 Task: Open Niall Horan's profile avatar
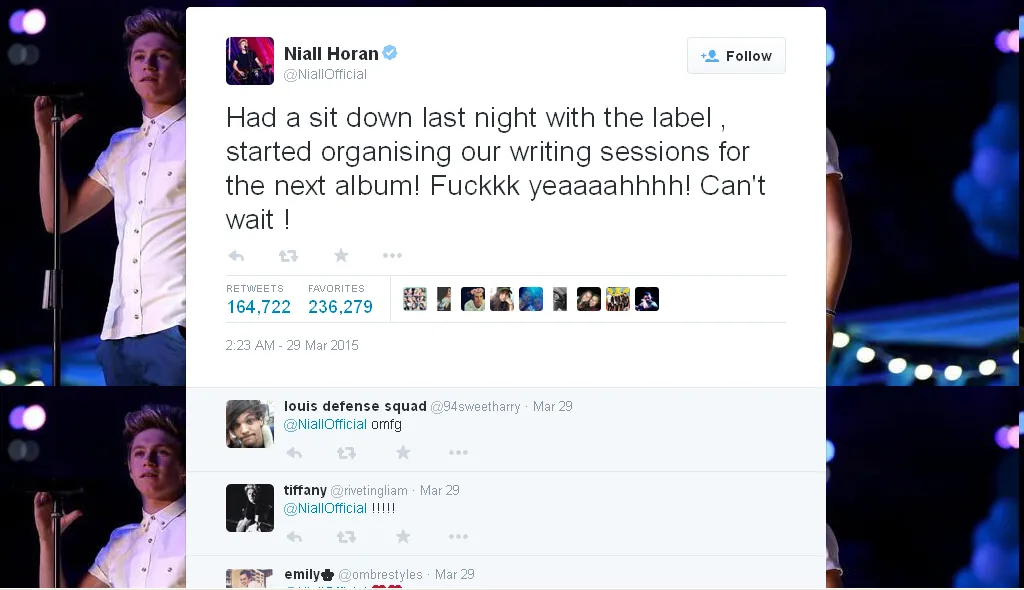(249, 61)
